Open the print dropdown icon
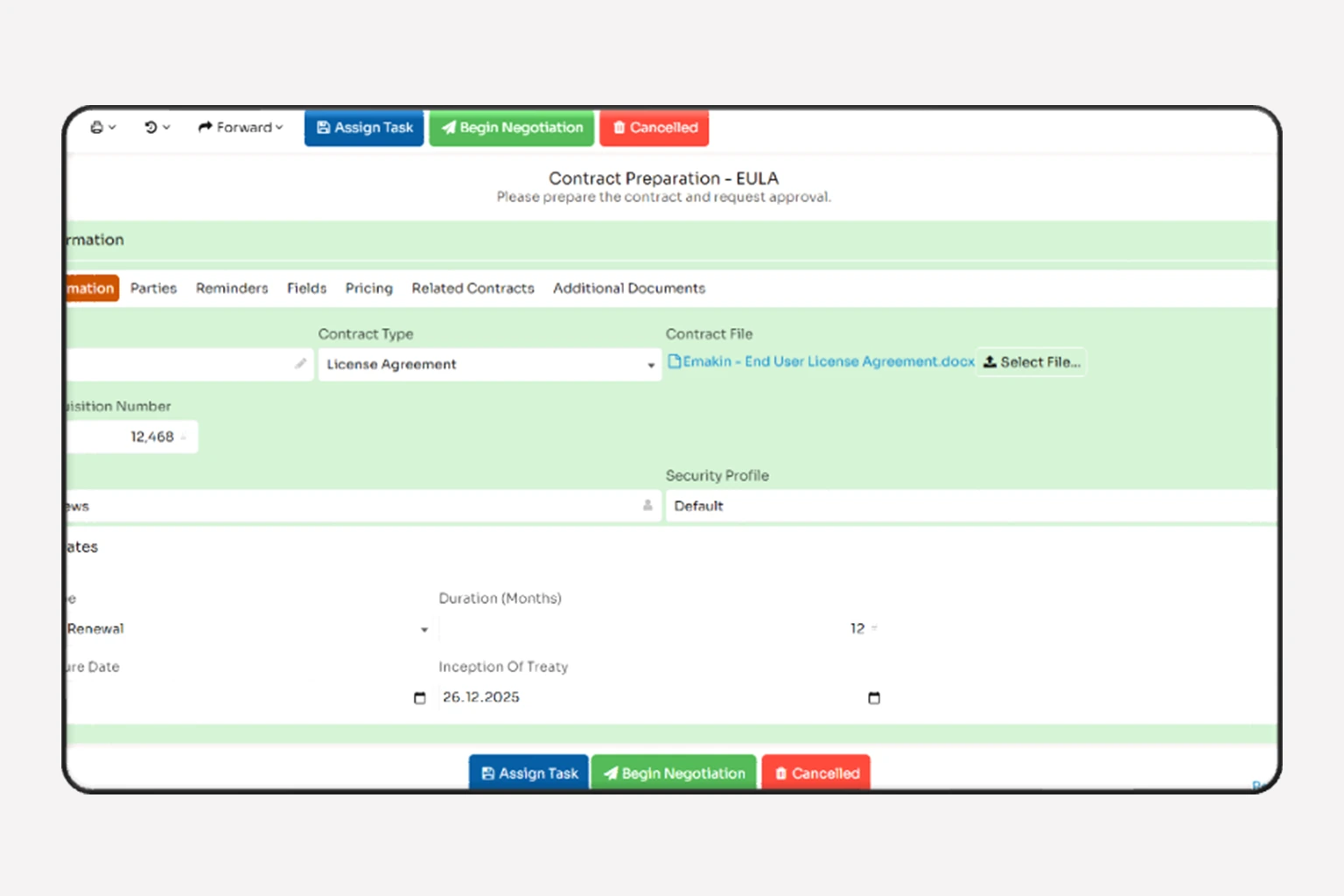 [102, 128]
